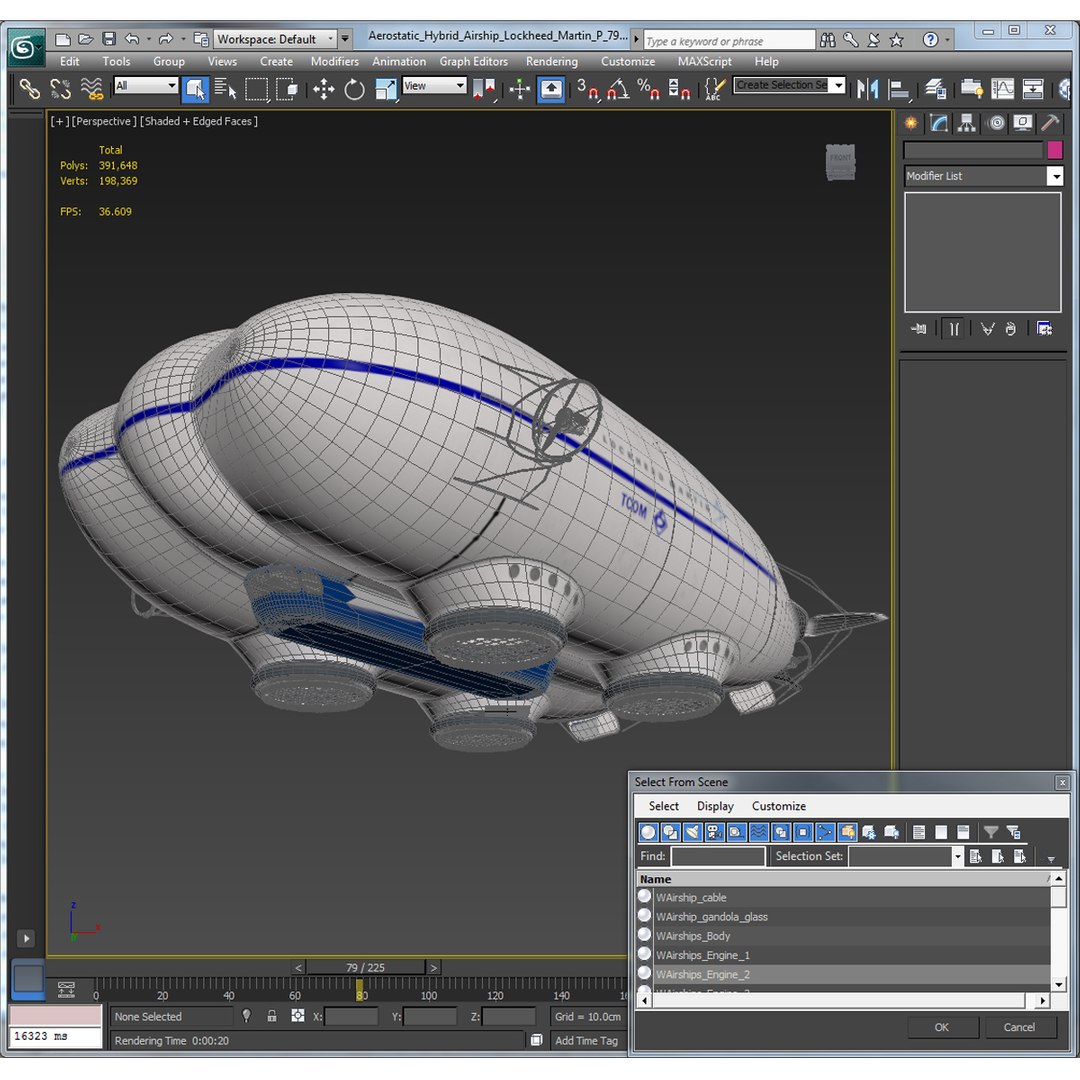This screenshot has width=1080, height=1080.
Task: Open the Hierarchy command panel tab
Action: pos(966,123)
